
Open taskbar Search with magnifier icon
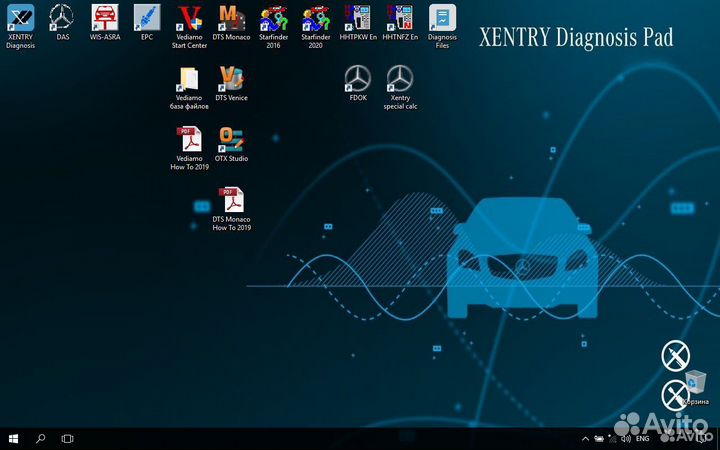(40, 439)
